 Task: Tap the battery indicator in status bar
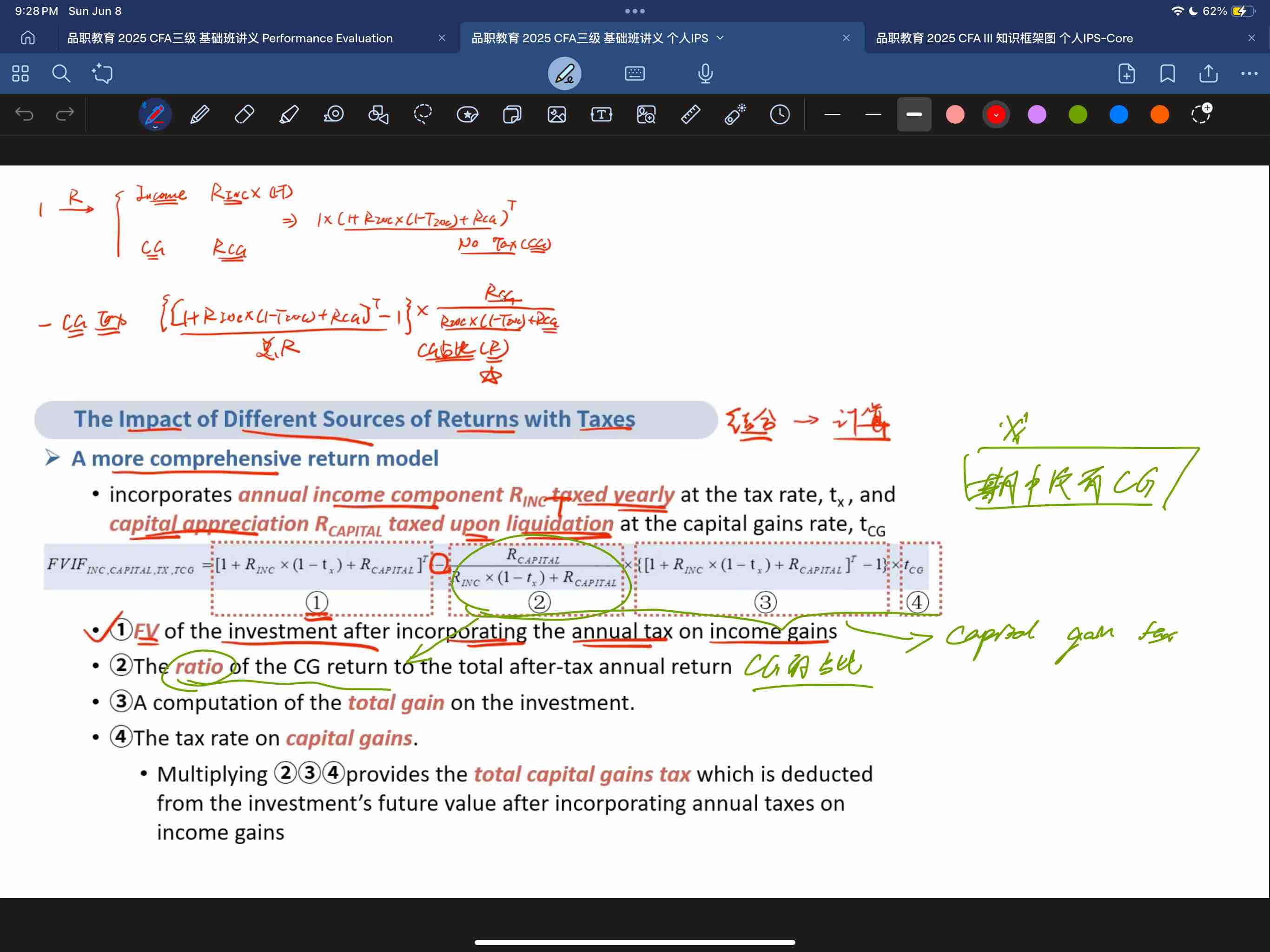point(1243,11)
